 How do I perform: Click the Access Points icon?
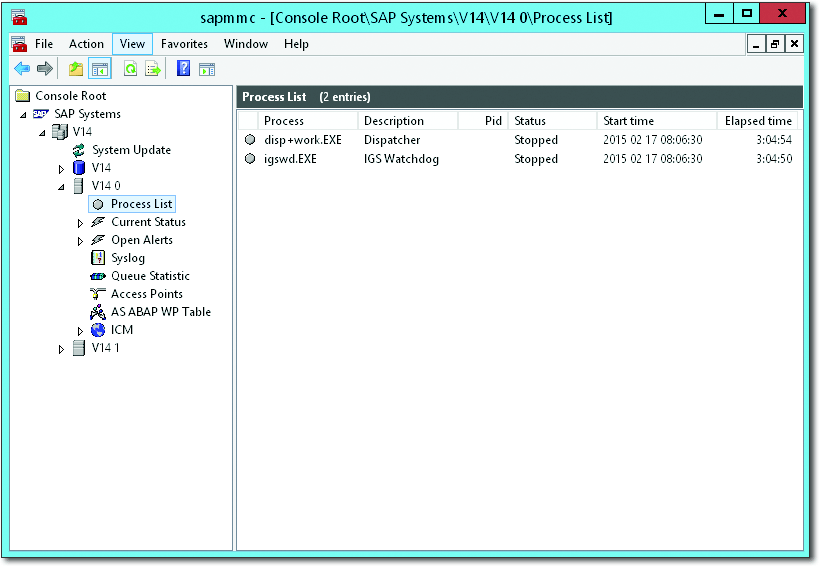[x=98, y=294]
